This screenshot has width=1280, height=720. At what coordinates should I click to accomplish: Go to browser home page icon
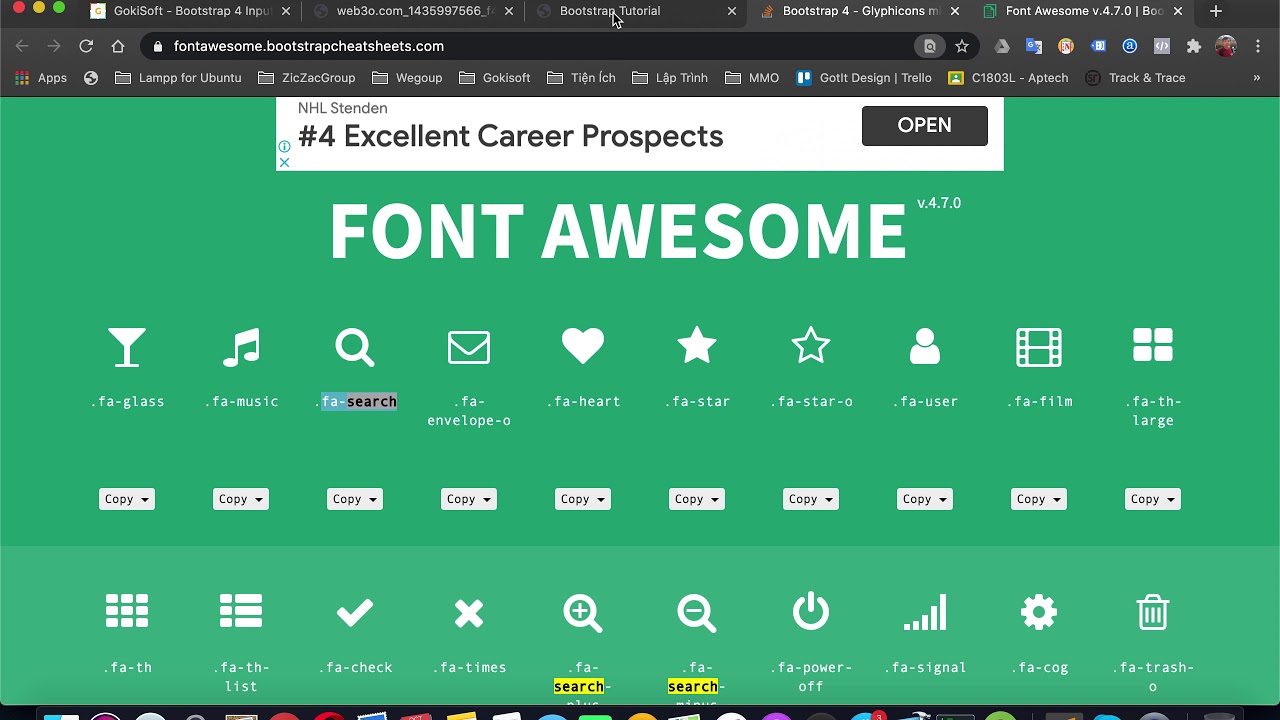[x=118, y=46]
